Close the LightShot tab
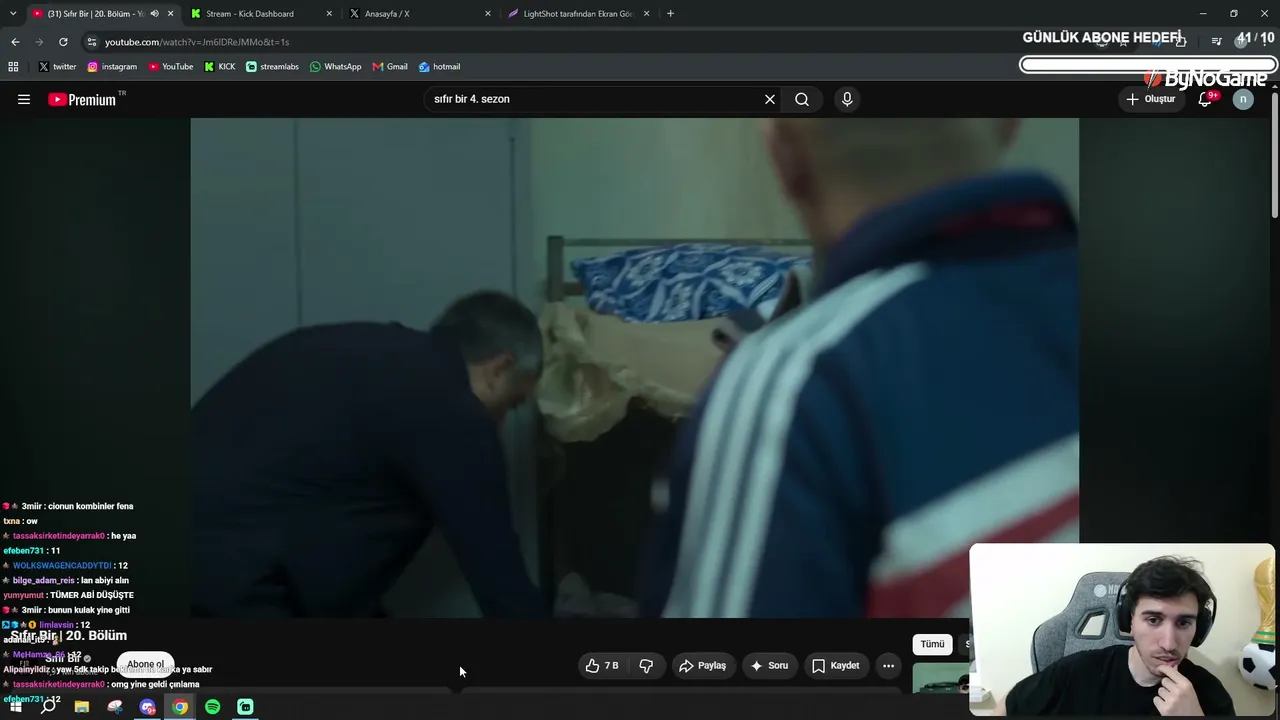Screen dimensions: 1280x720 point(646,14)
